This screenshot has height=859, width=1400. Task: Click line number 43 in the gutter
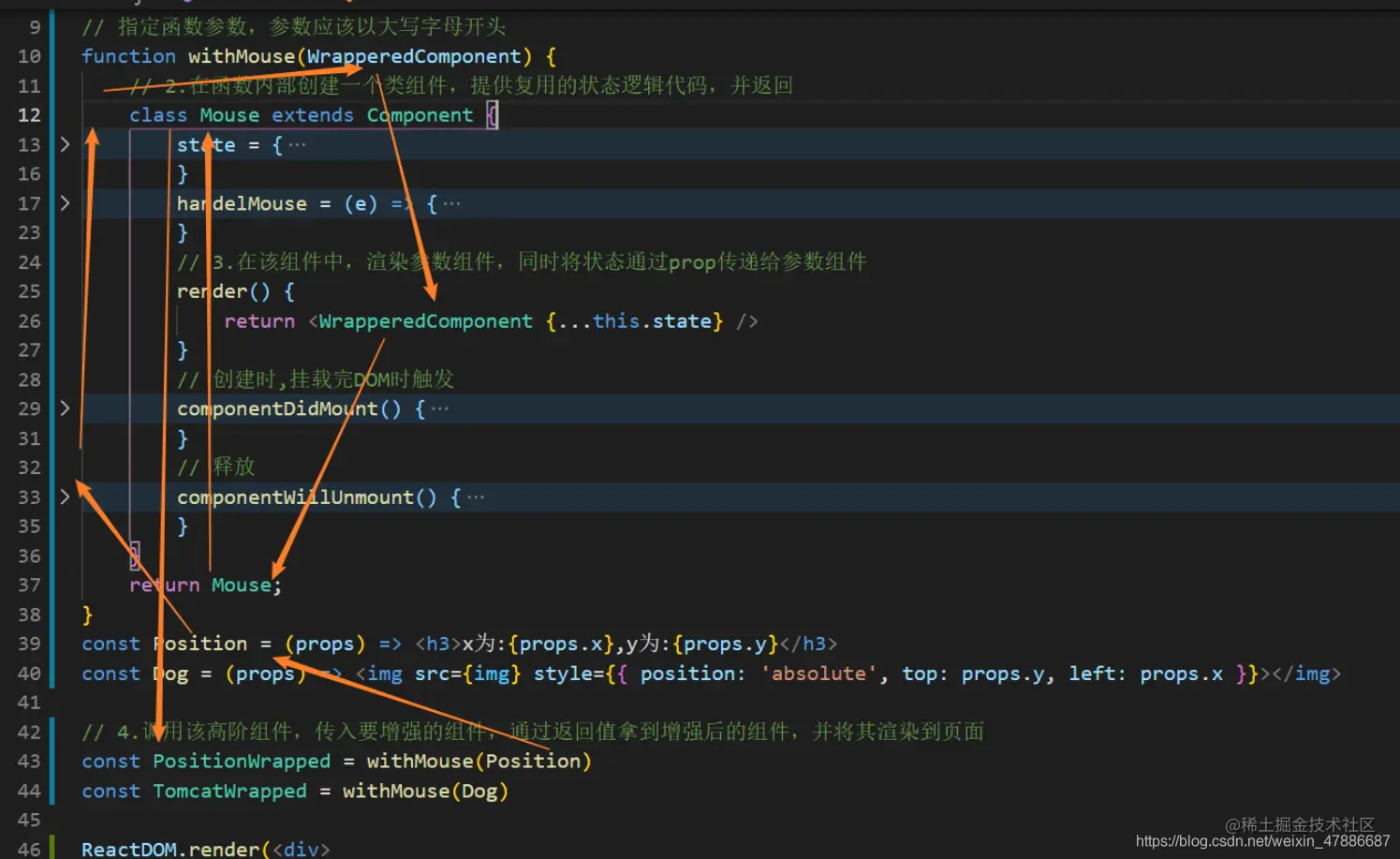point(29,762)
